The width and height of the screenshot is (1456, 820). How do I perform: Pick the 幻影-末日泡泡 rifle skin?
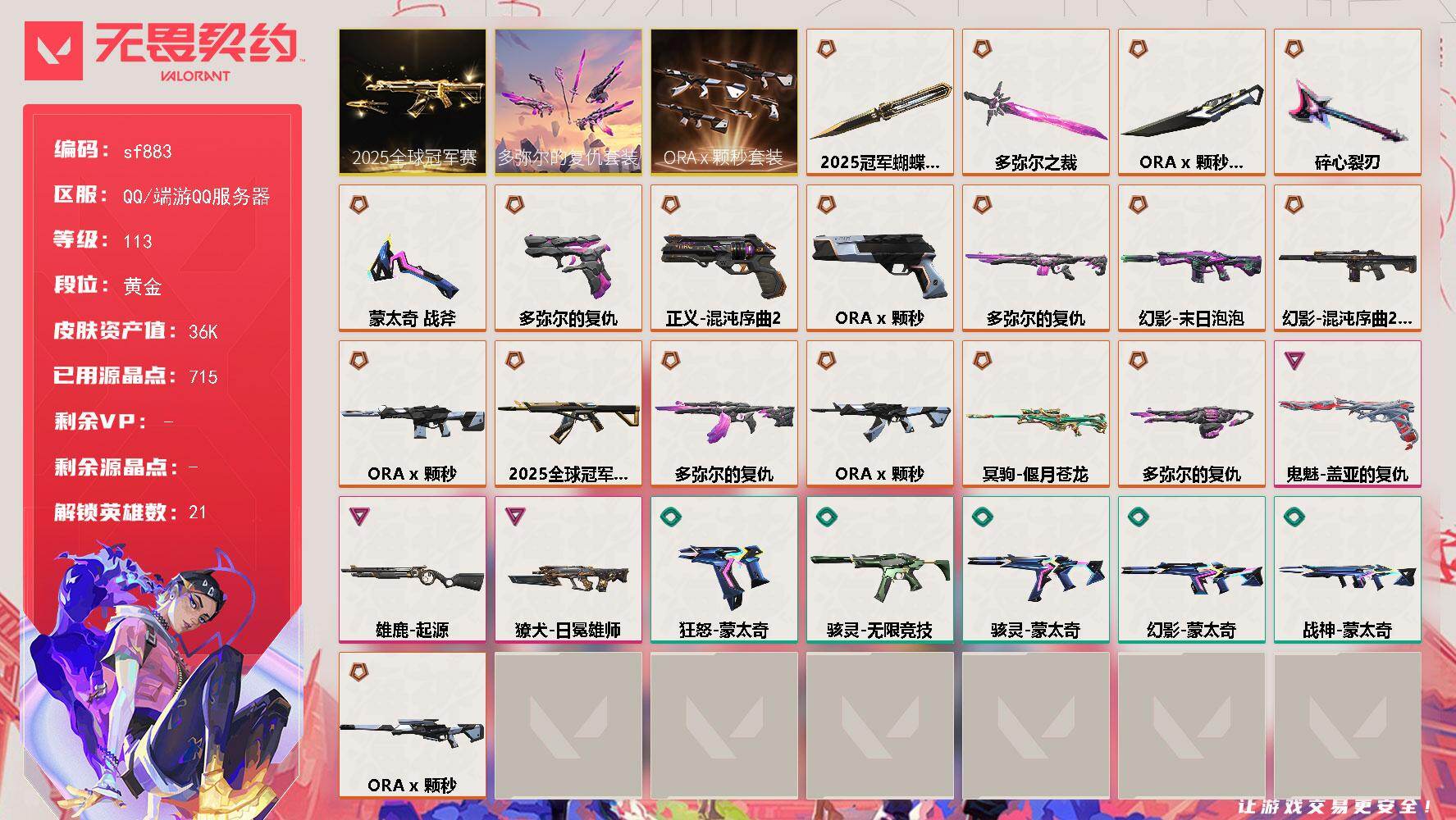[x=1192, y=258]
